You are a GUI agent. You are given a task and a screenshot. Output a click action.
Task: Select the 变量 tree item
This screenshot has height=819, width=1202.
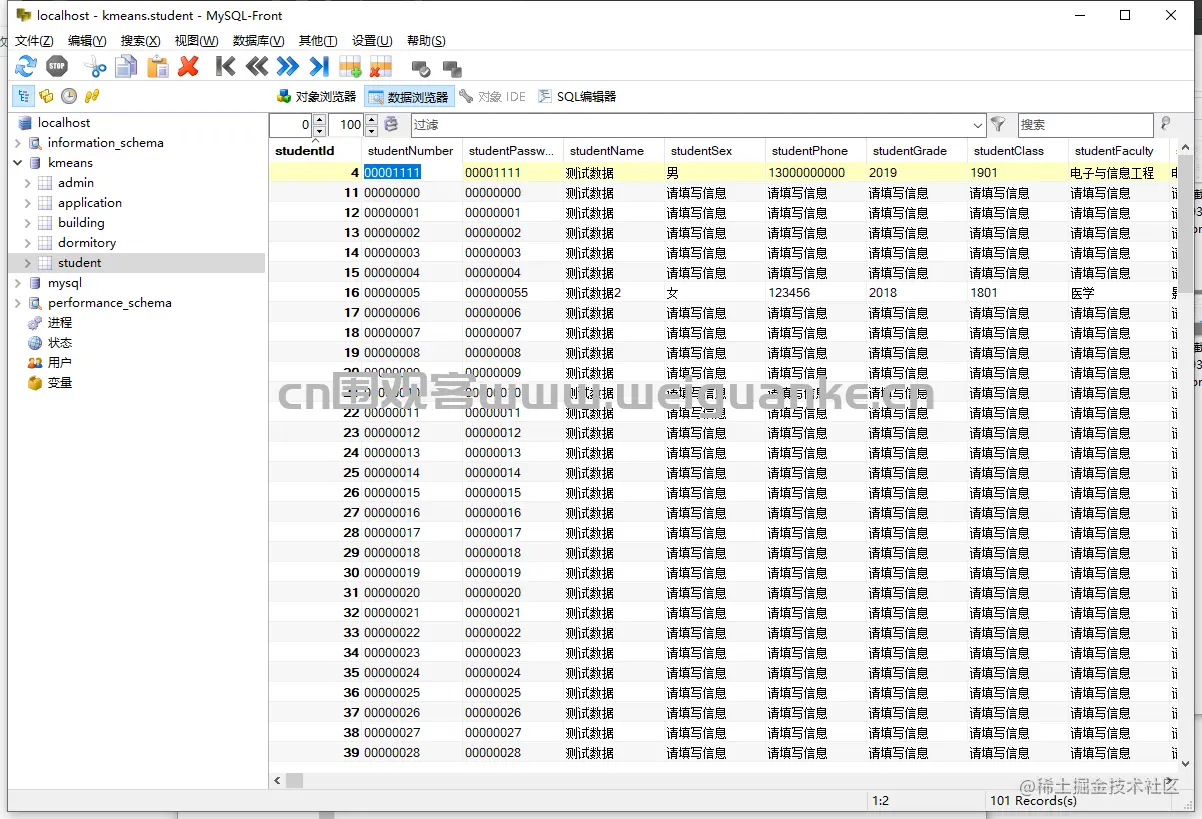point(59,383)
